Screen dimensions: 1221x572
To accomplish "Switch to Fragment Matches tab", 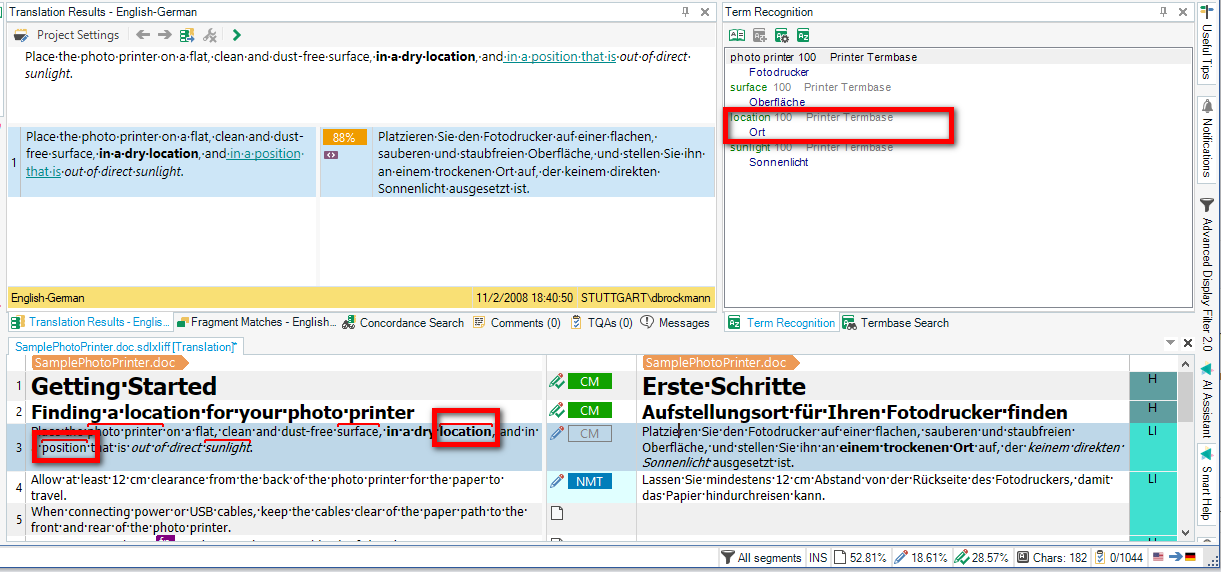I will click(x=255, y=322).
